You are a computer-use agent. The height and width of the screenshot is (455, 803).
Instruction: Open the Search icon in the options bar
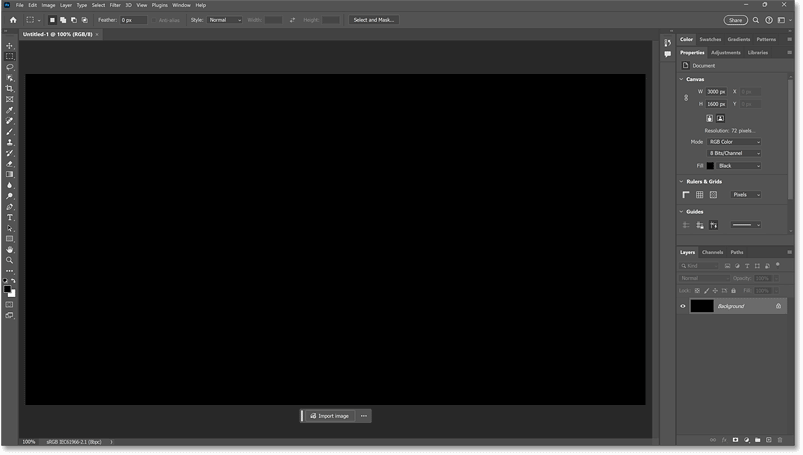tap(755, 20)
